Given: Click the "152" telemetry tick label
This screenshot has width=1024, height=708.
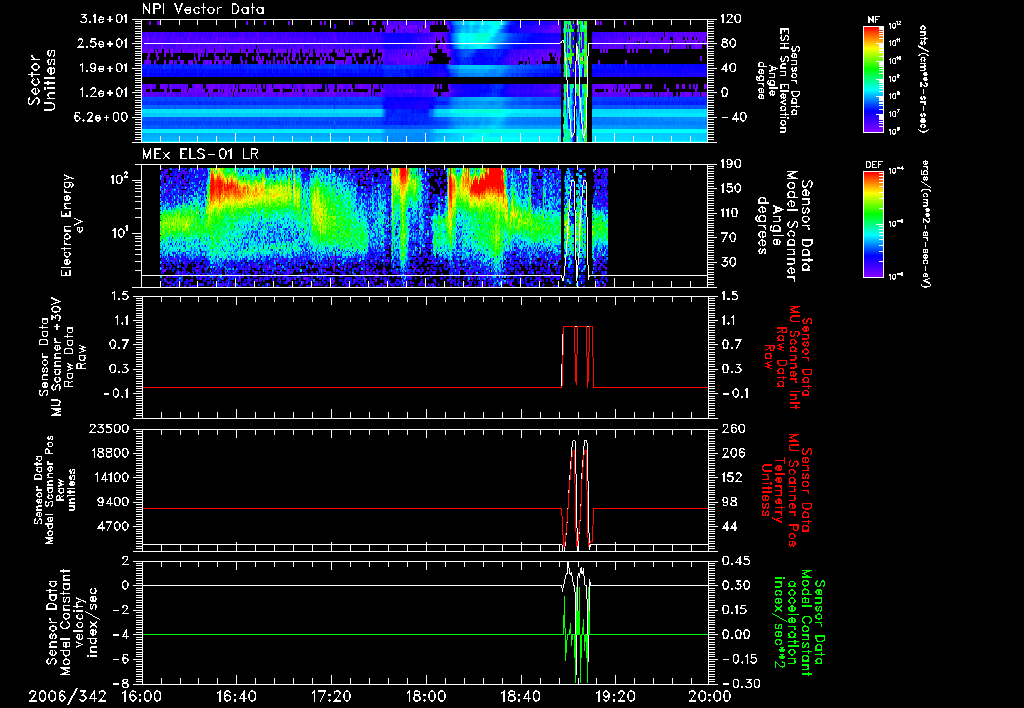Looking at the screenshot, I should 732,477.
